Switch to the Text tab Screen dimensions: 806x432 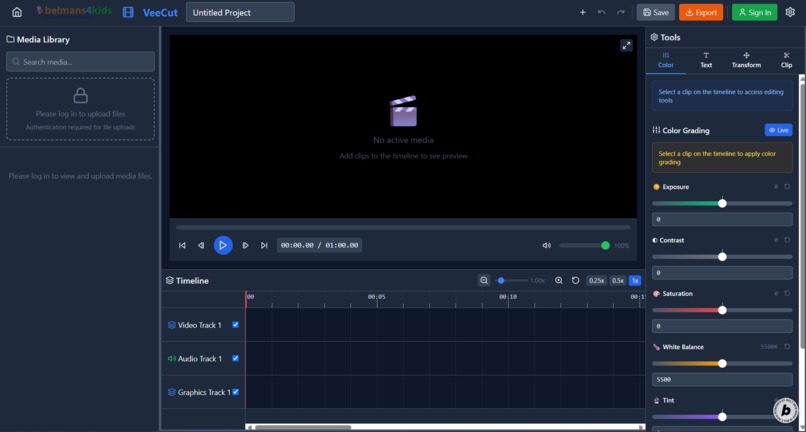[706, 60]
